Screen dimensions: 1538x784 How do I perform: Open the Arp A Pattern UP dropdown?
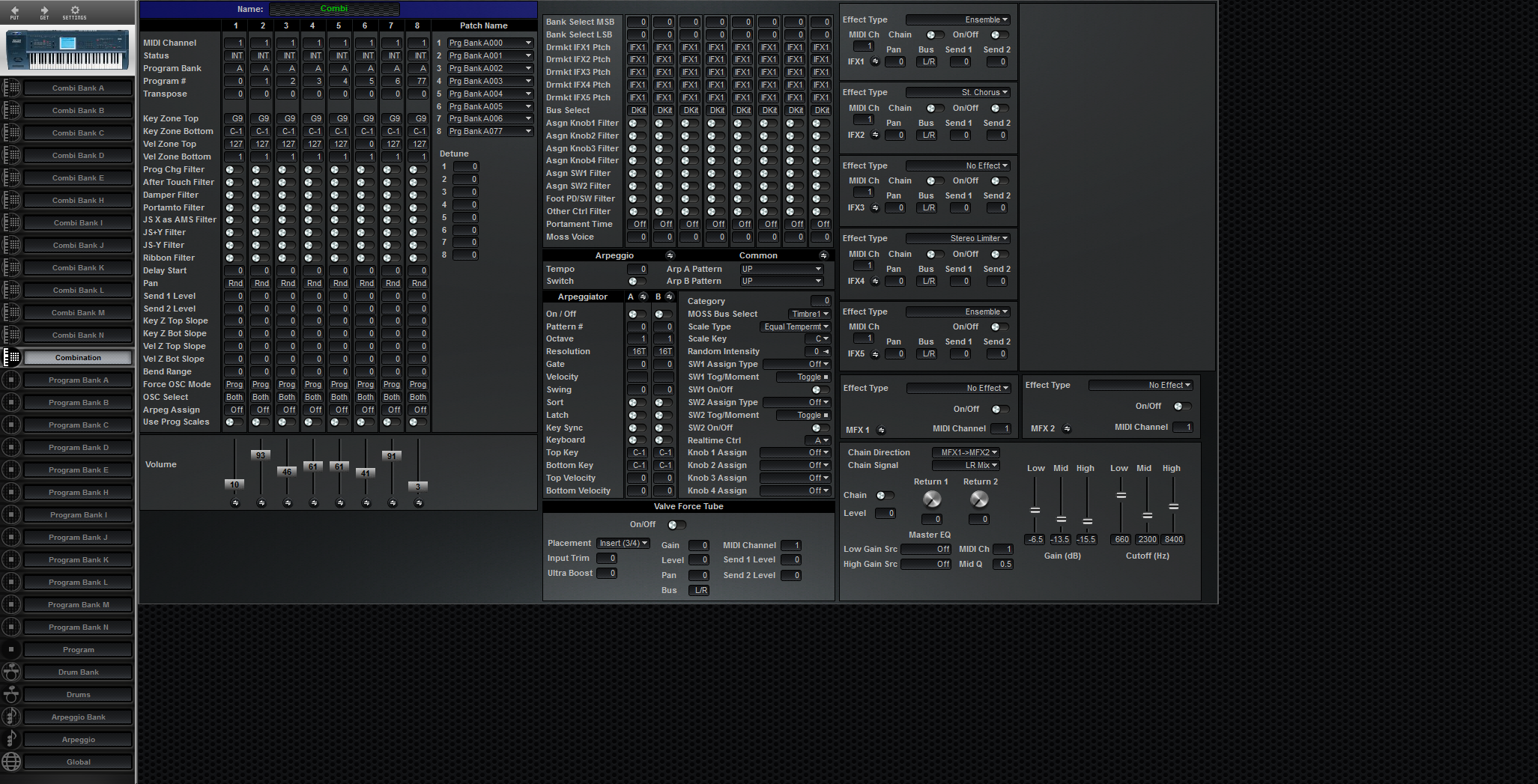781,269
